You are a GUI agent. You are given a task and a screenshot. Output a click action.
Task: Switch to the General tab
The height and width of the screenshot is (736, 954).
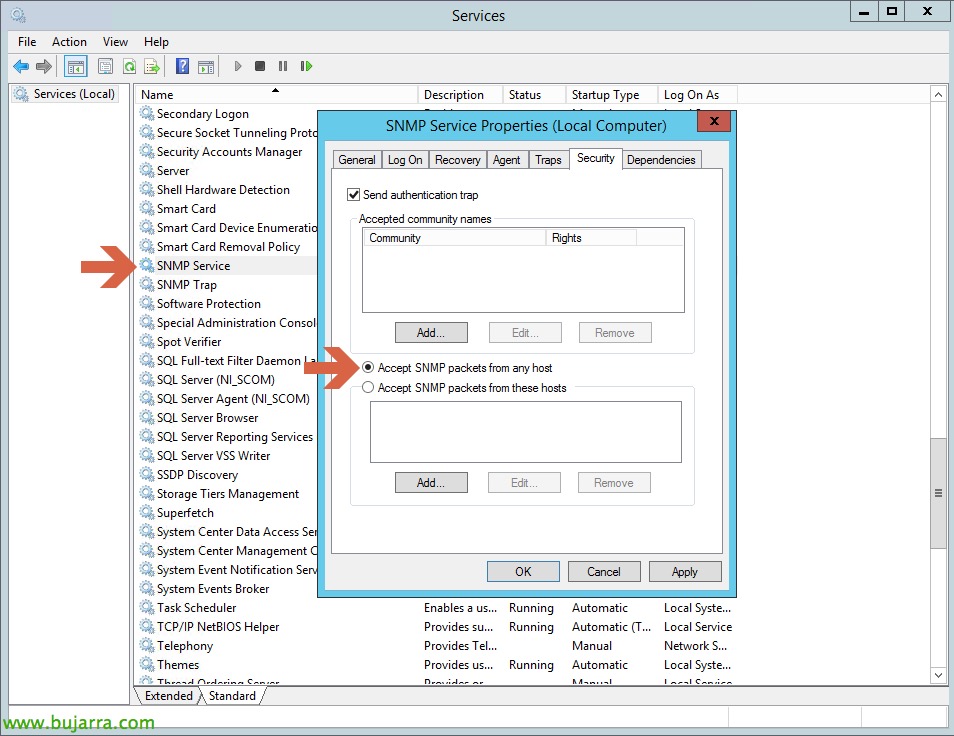[x=357, y=159]
